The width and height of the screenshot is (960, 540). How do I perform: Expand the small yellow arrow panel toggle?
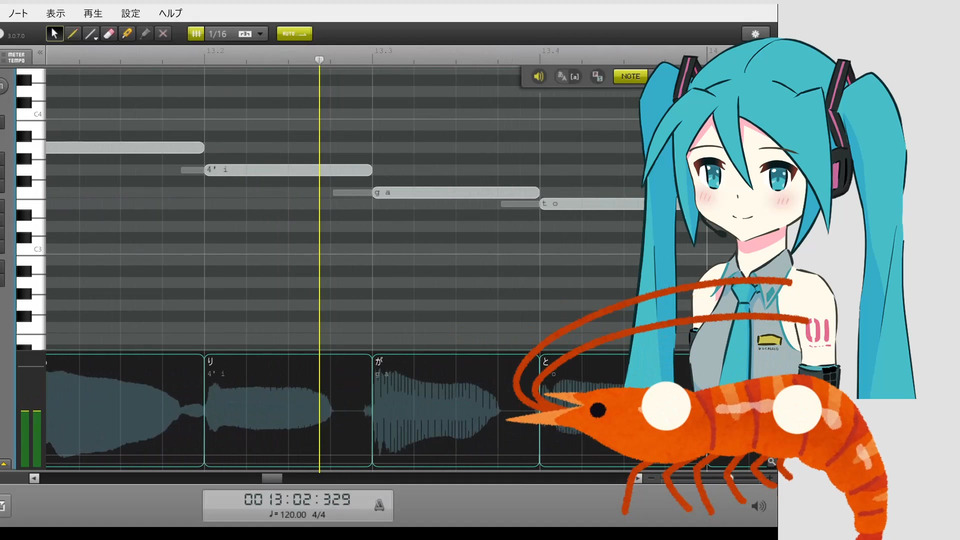pyautogui.click(x=4, y=464)
